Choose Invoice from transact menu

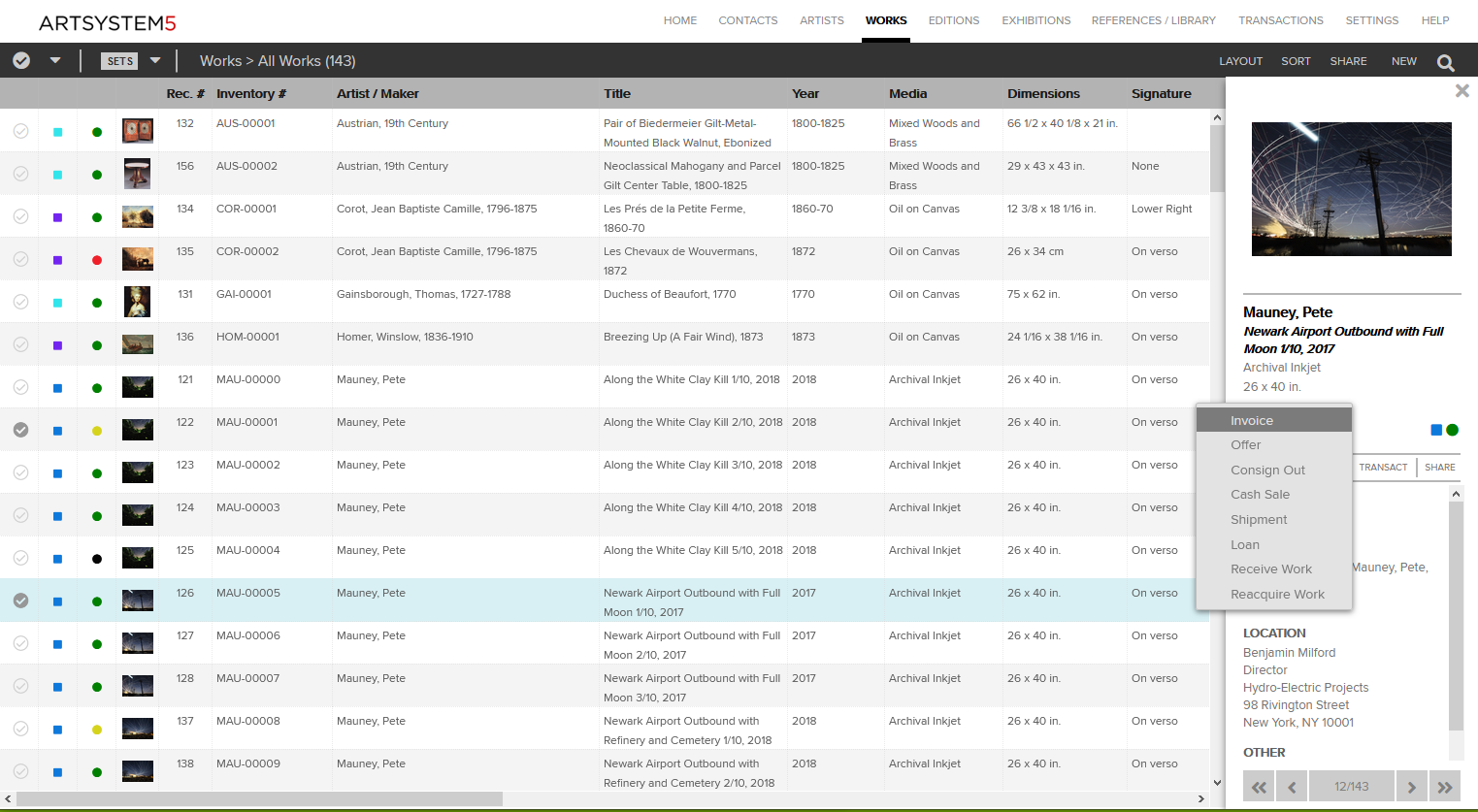click(1274, 420)
